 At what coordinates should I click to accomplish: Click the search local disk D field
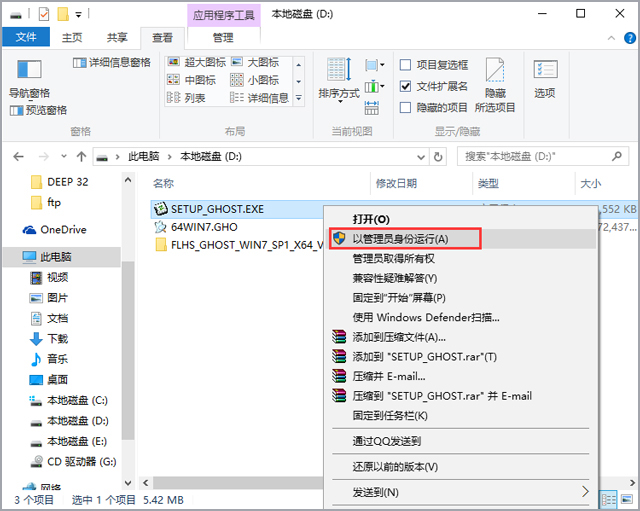click(x=541, y=157)
